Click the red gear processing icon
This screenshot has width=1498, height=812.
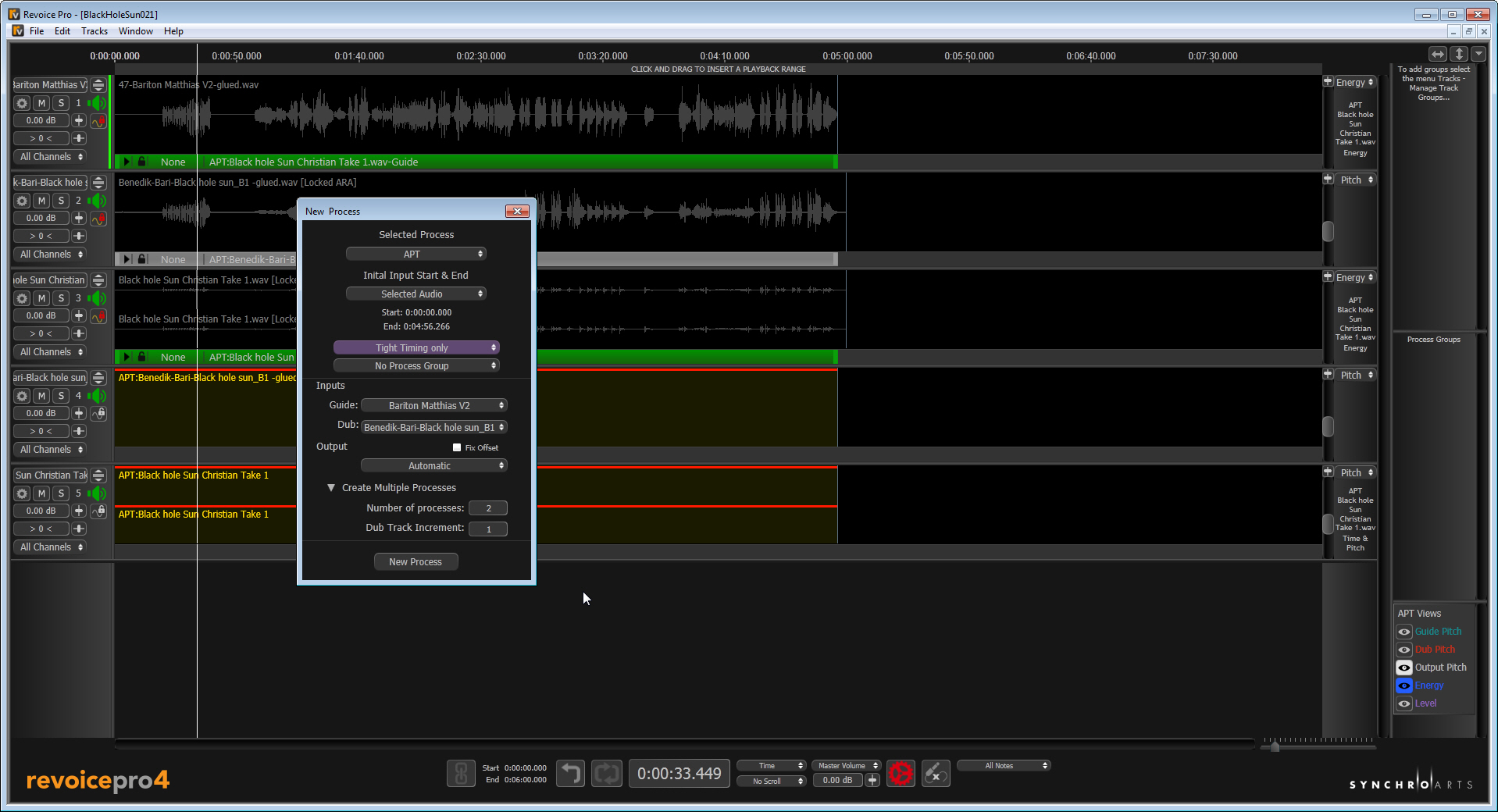click(x=901, y=774)
